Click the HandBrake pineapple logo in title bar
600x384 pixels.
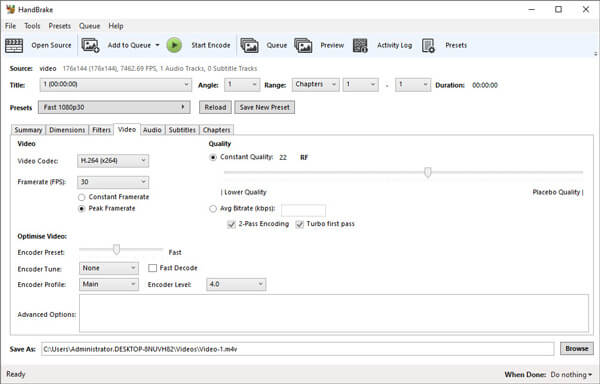tap(10, 9)
